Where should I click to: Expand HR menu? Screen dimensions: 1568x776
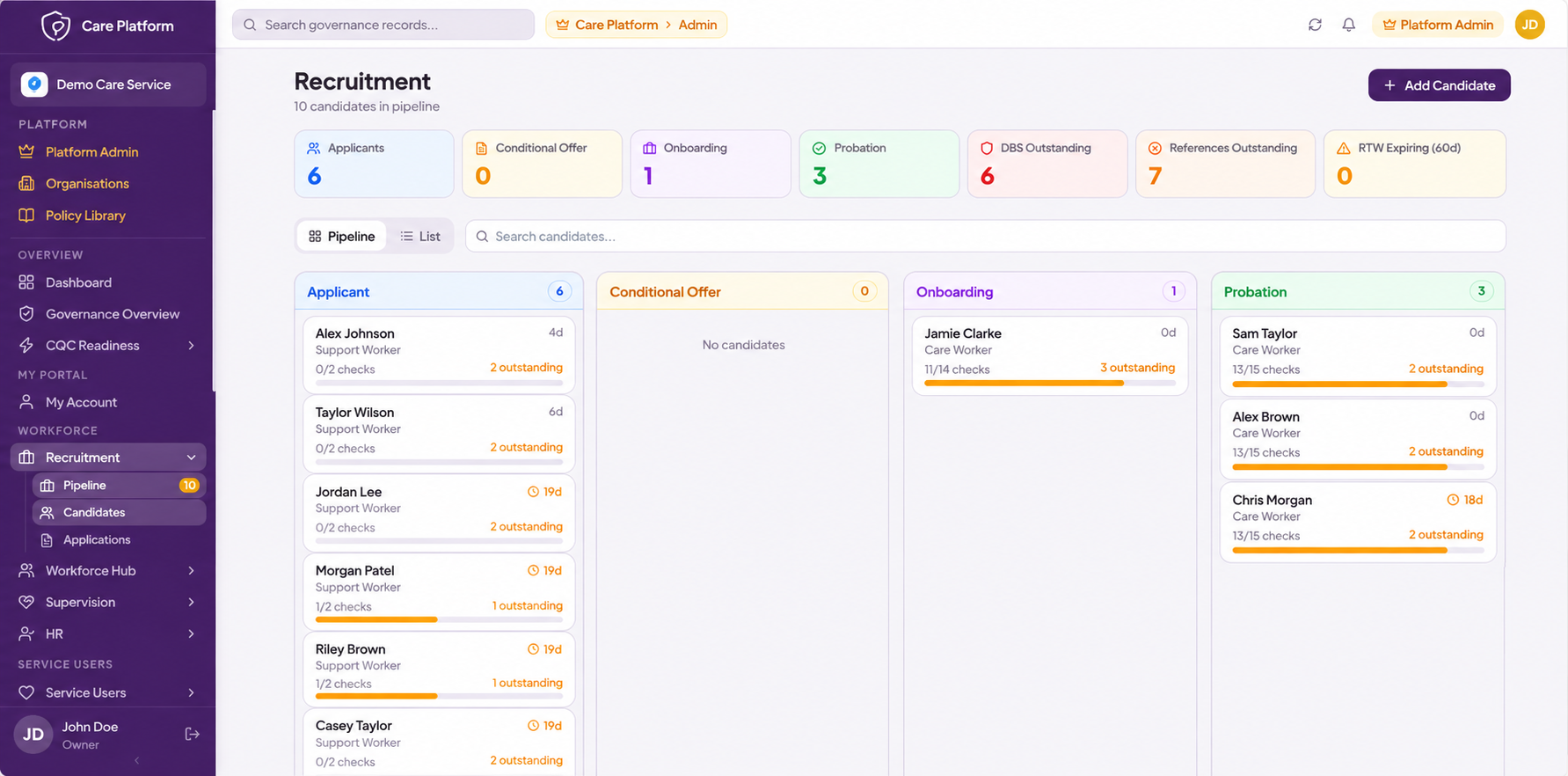pos(191,633)
